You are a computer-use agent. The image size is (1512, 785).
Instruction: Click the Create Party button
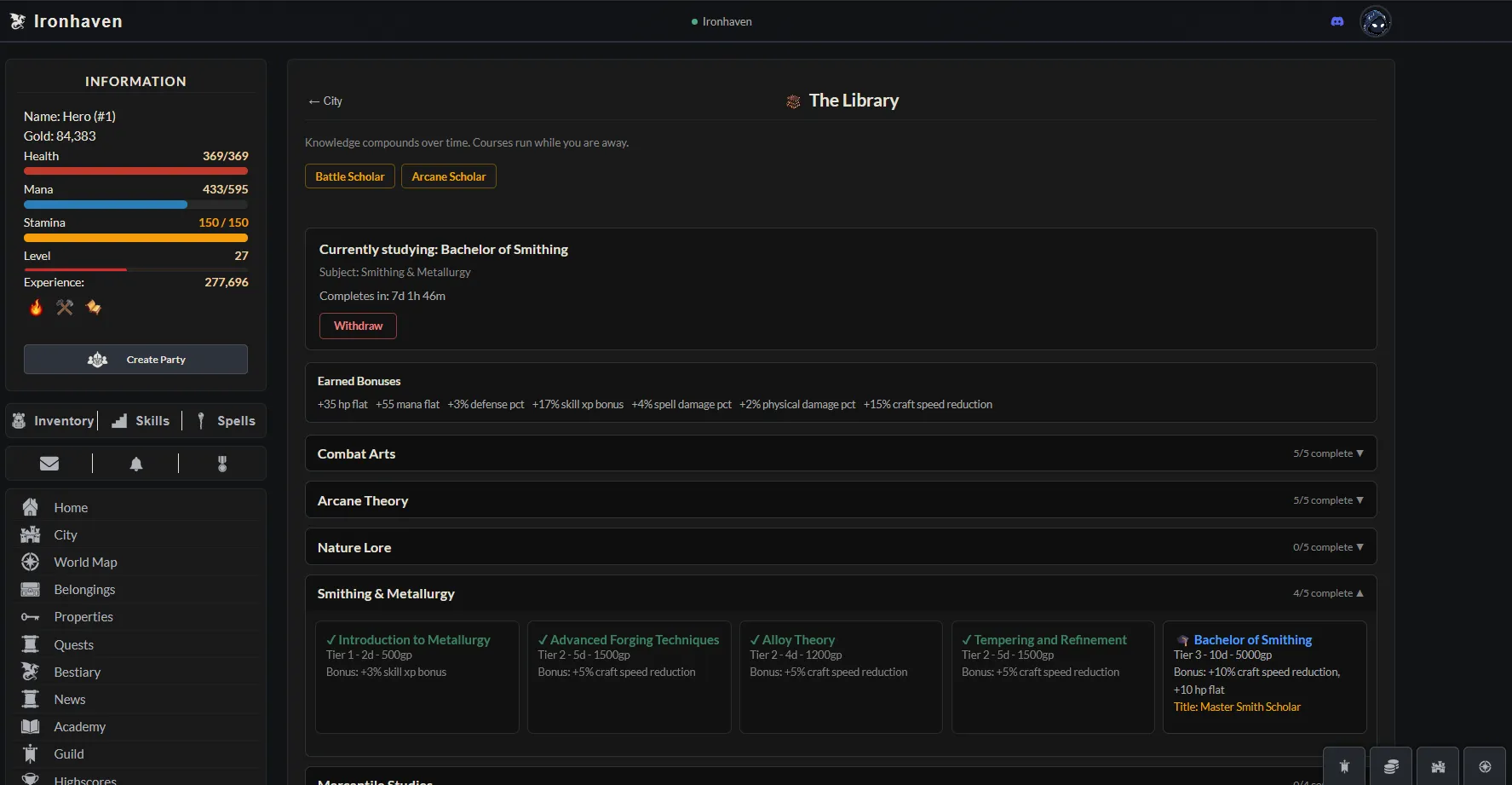tap(135, 359)
